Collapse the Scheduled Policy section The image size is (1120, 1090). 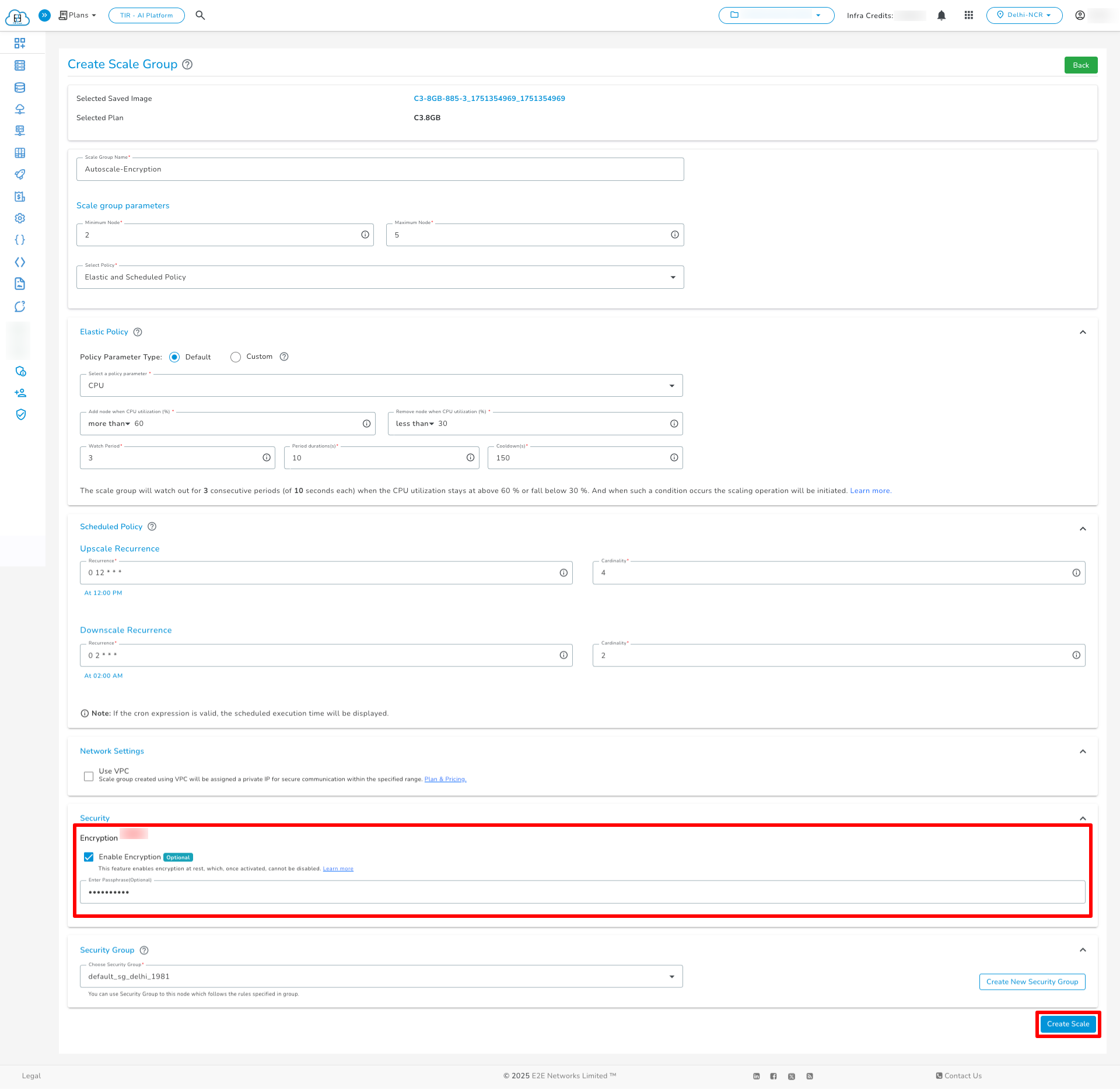pos(1083,529)
